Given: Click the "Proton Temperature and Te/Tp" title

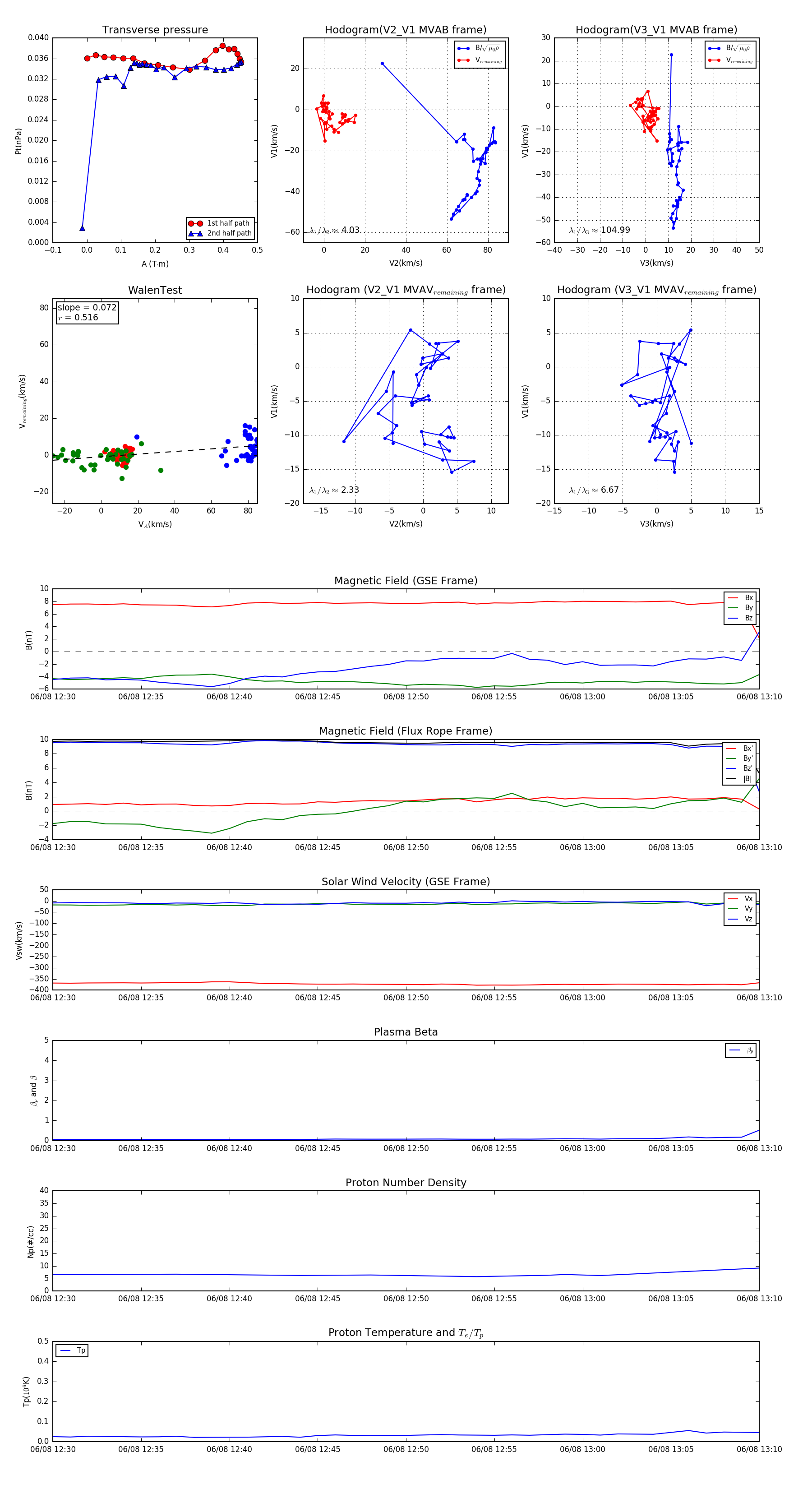Looking at the screenshot, I should tap(406, 1333).
